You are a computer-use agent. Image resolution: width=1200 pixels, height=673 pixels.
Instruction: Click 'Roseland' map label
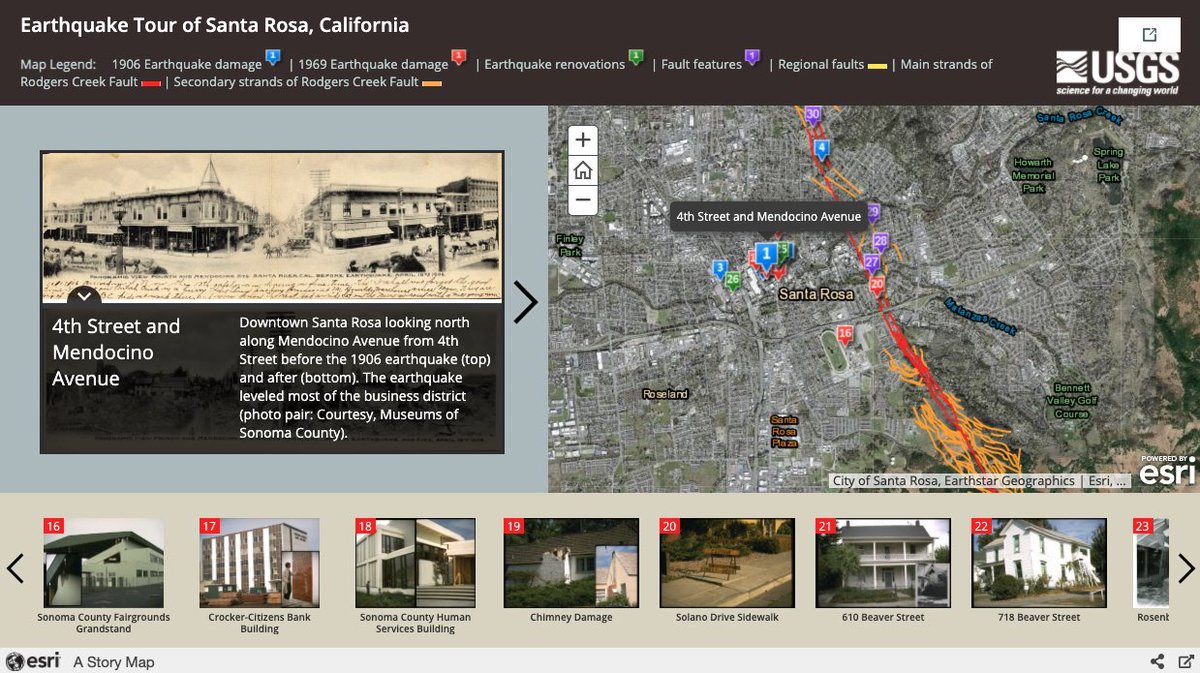pos(666,394)
